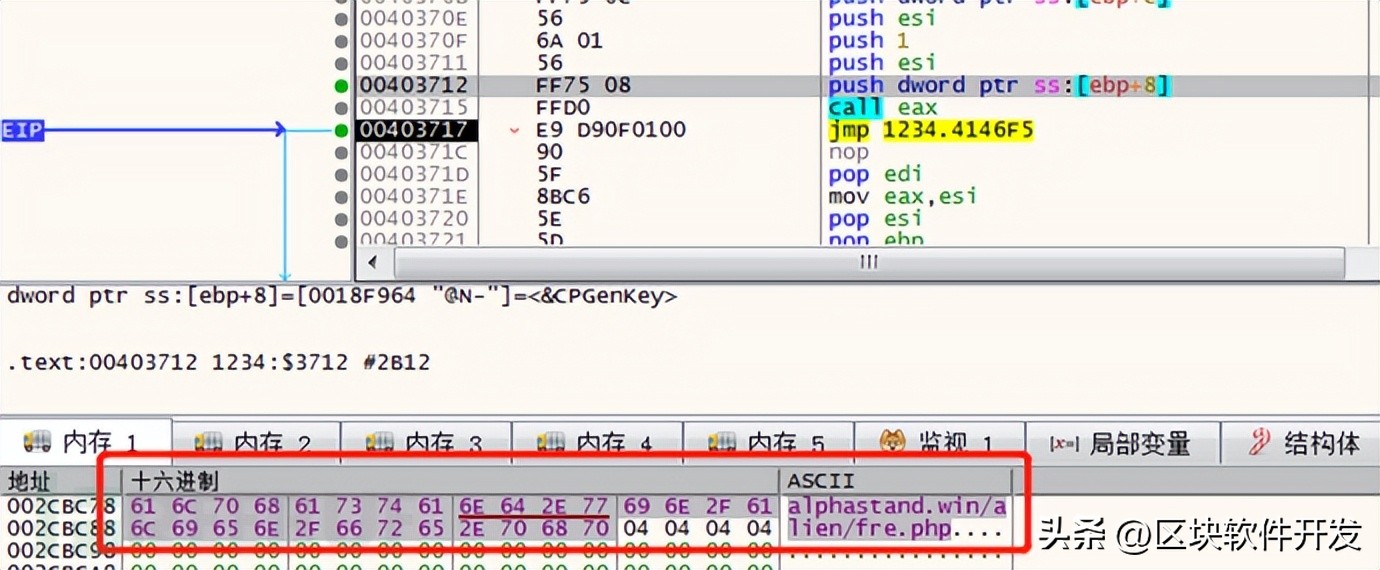
Task: Open the 监视 1 watch tab
Action: pos(939,442)
